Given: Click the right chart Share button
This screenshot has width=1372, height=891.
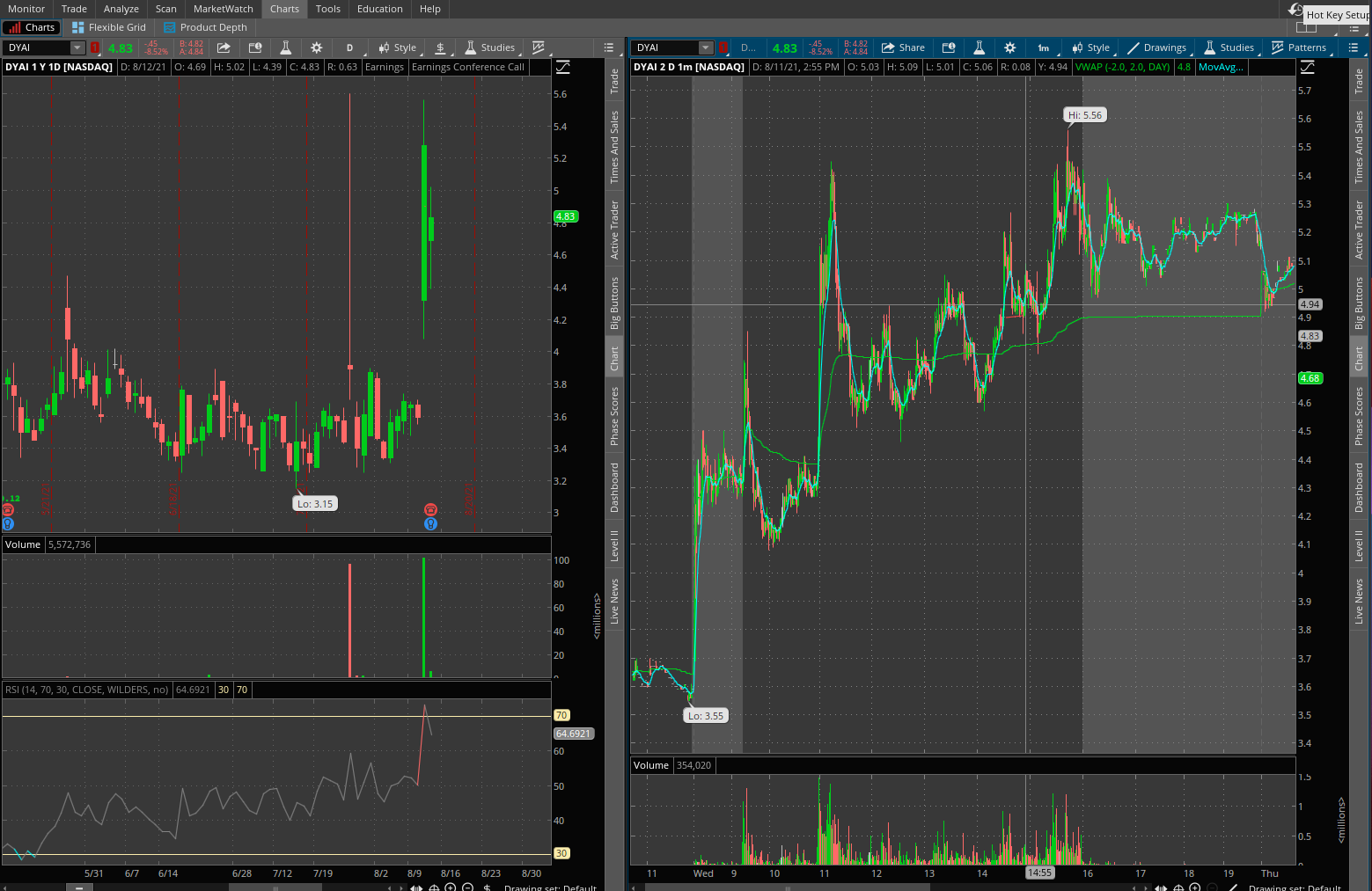Looking at the screenshot, I should (x=903, y=47).
